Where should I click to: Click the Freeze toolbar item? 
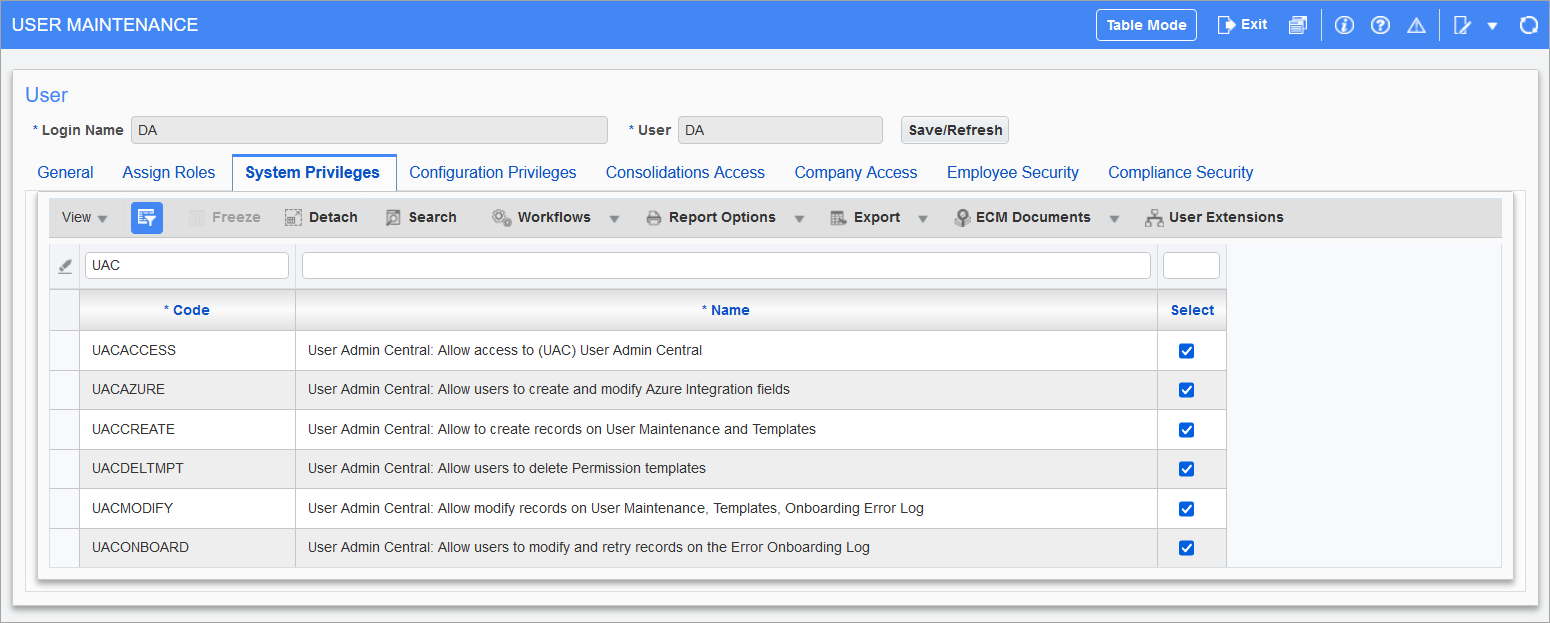tap(225, 217)
